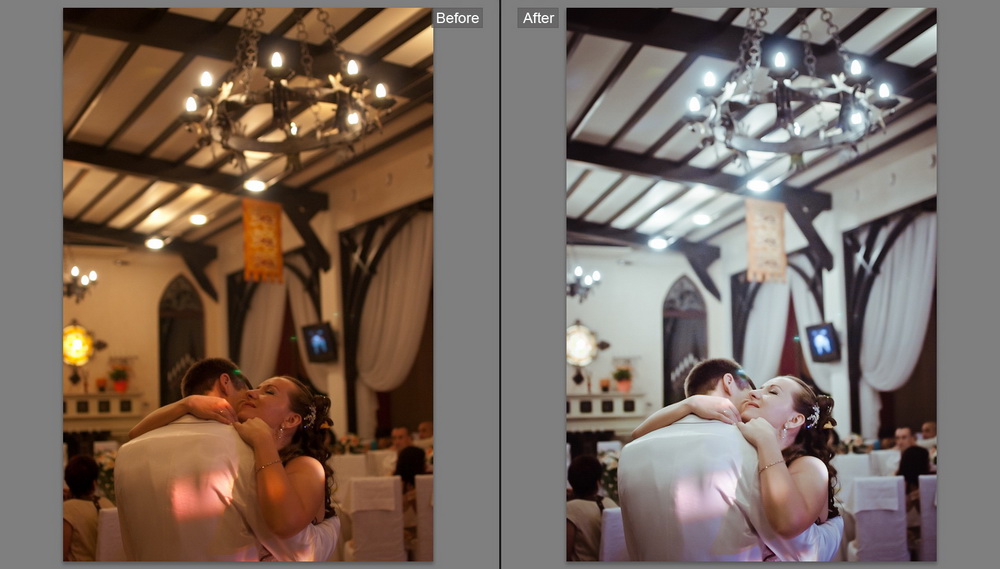The width and height of the screenshot is (1000, 569).
Task: Click the small wall sconce in After photo
Action: [x=582, y=282]
